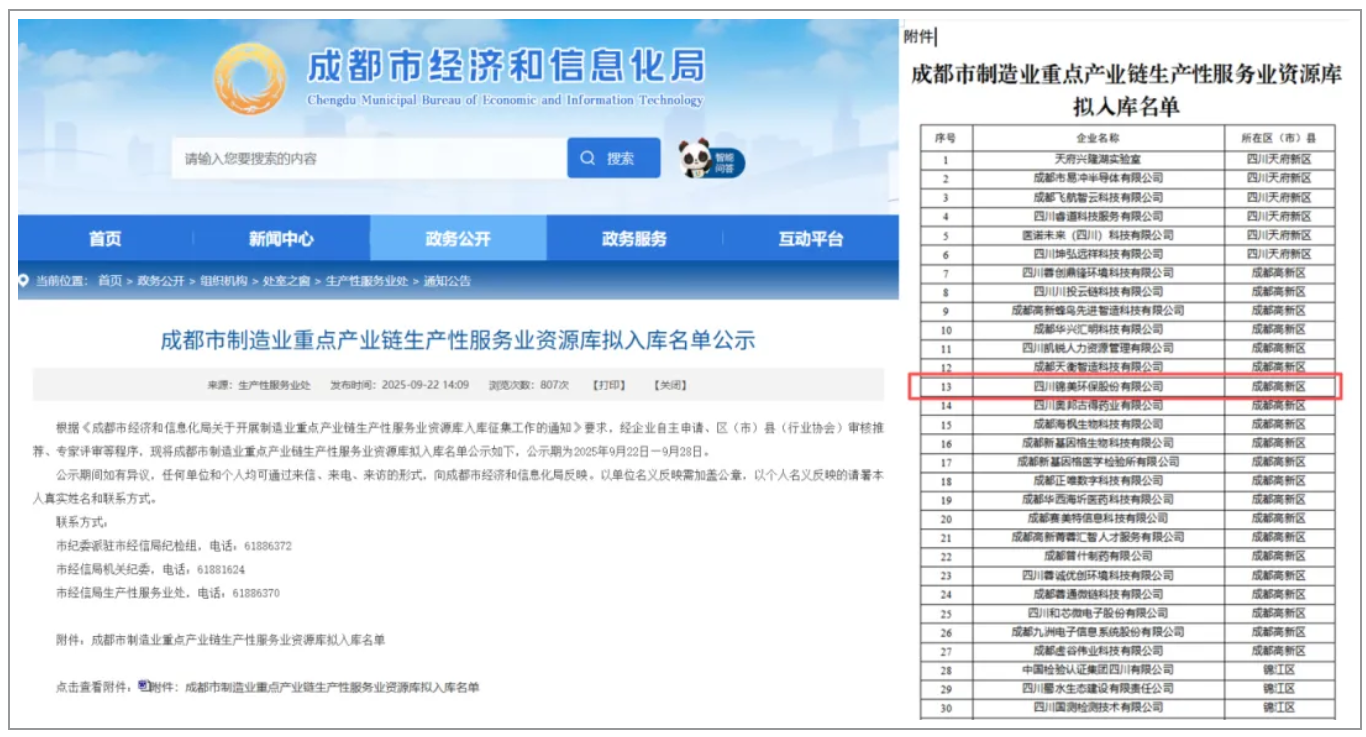Open the panda 智能问答 assistant
The image size is (1366, 737).
point(710,159)
